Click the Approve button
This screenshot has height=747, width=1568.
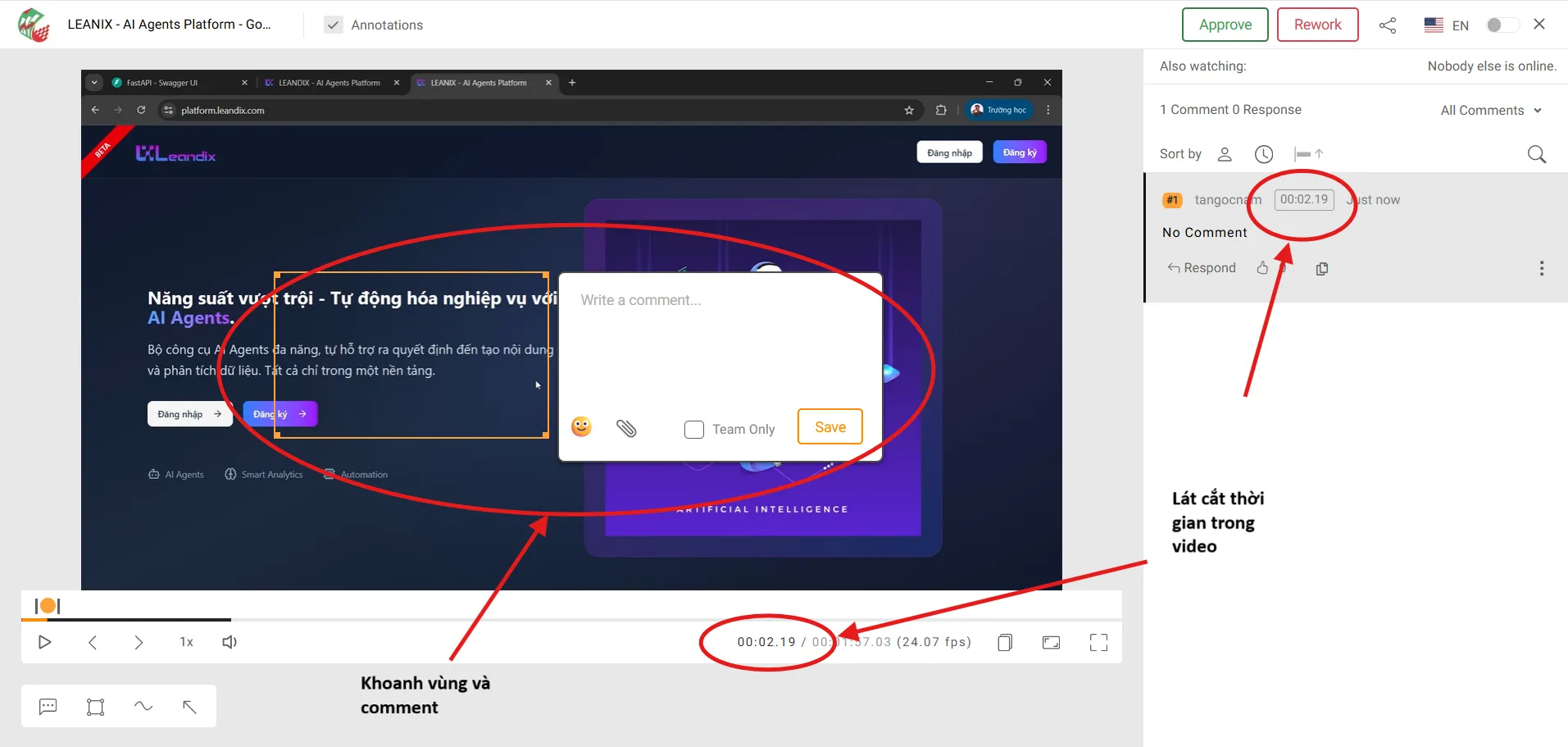click(1225, 25)
